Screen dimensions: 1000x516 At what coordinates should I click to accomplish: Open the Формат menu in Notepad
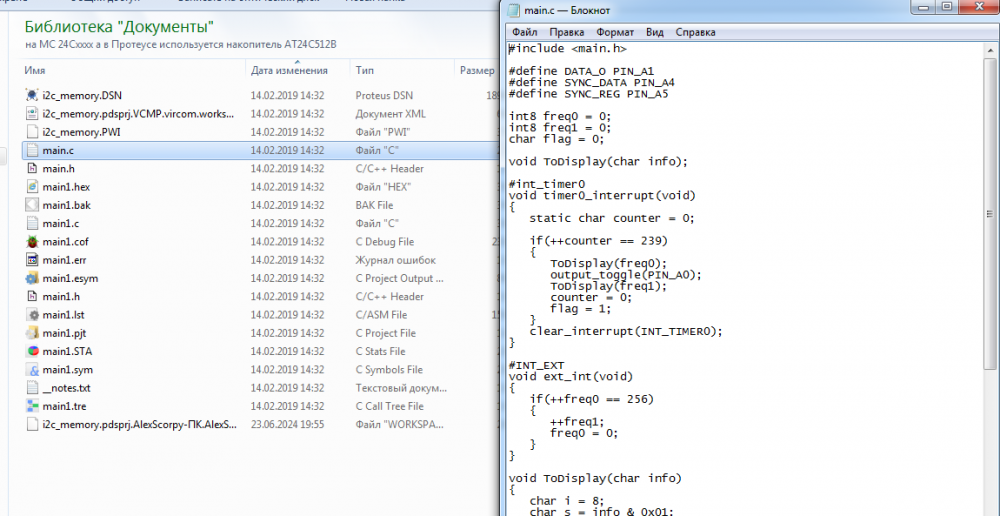point(615,32)
